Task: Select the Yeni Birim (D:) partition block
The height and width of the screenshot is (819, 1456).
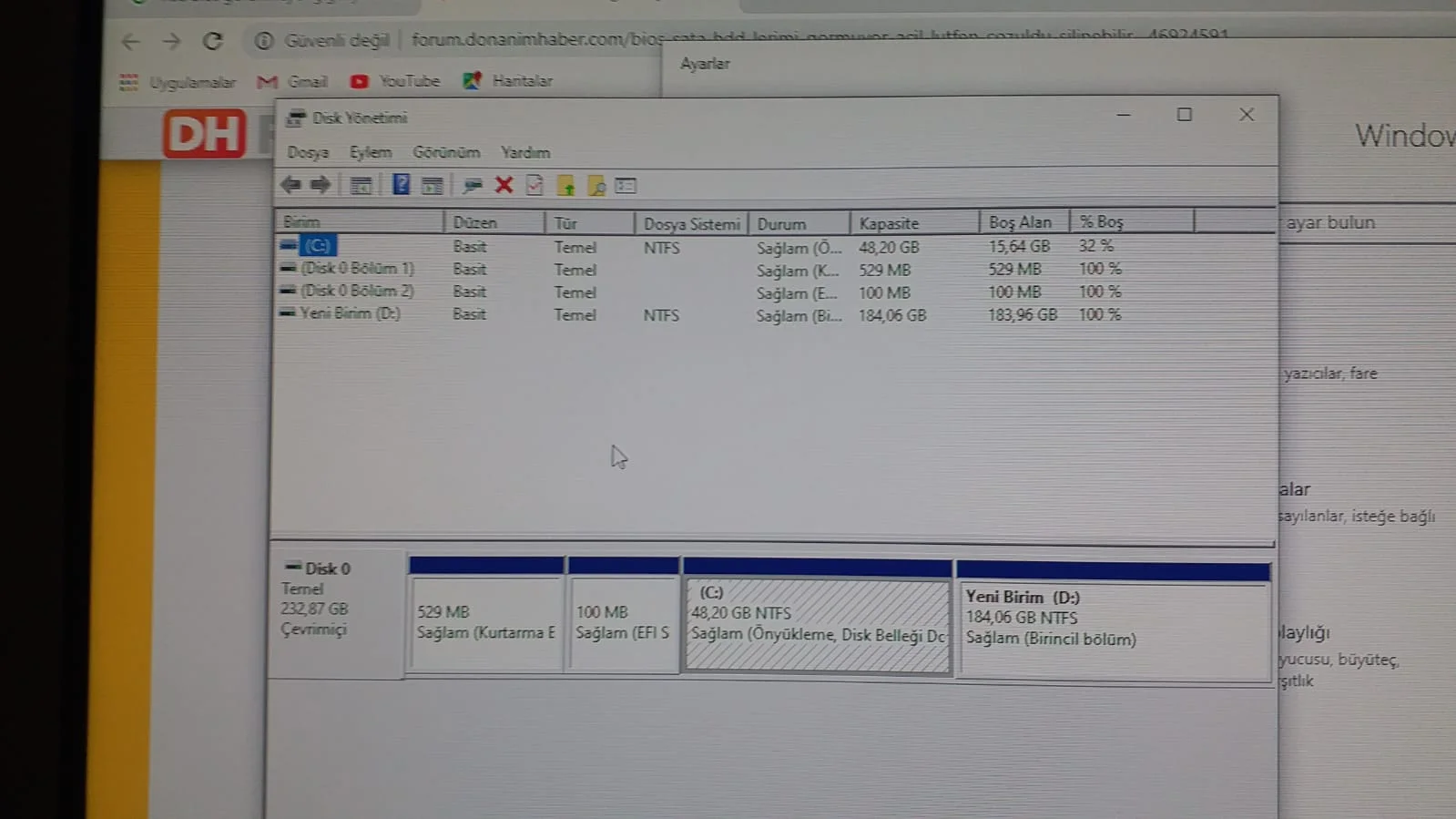Action: pyautogui.click(x=1113, y=622)
